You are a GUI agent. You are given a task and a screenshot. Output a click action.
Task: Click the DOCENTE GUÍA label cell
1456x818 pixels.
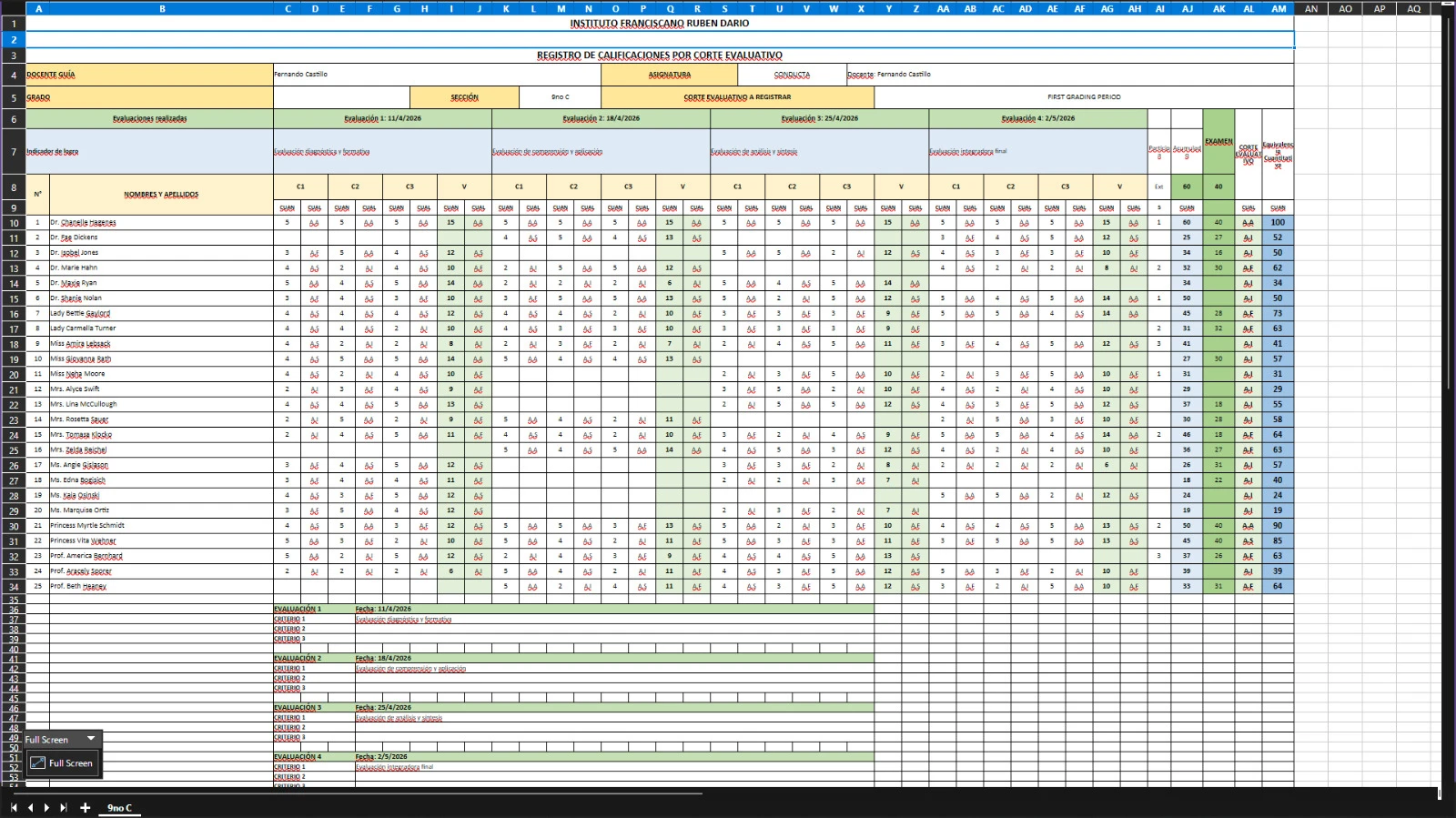(149, 75)
